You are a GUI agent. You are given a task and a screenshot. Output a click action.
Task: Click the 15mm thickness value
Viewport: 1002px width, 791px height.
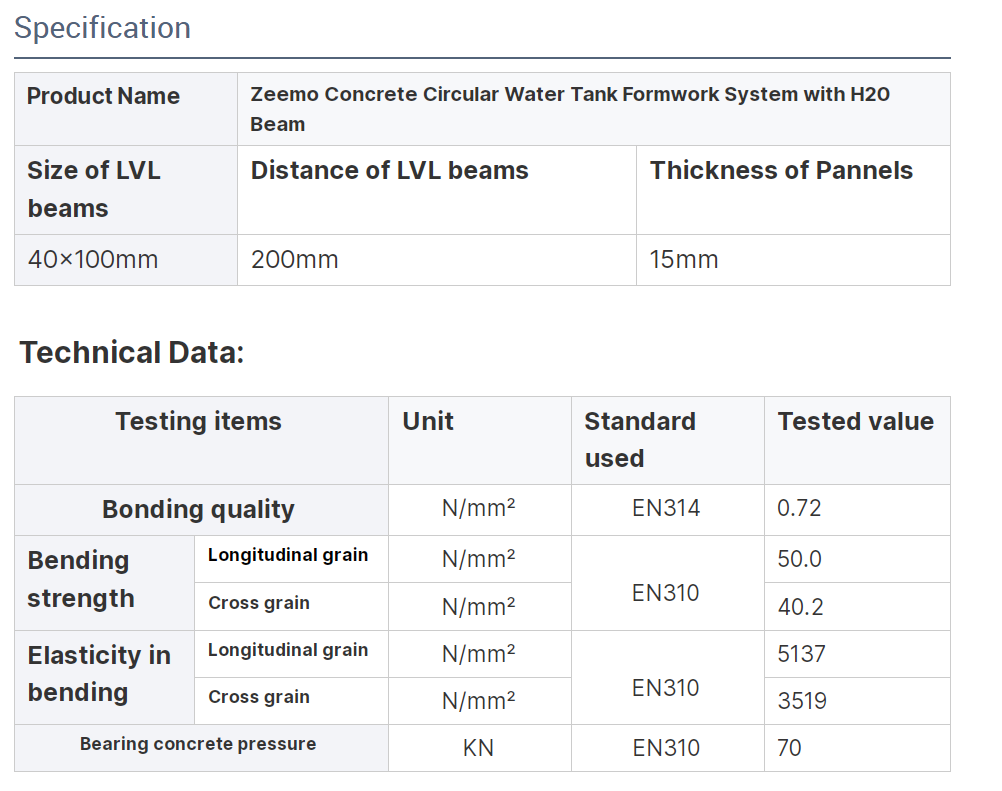pos(684,260)
